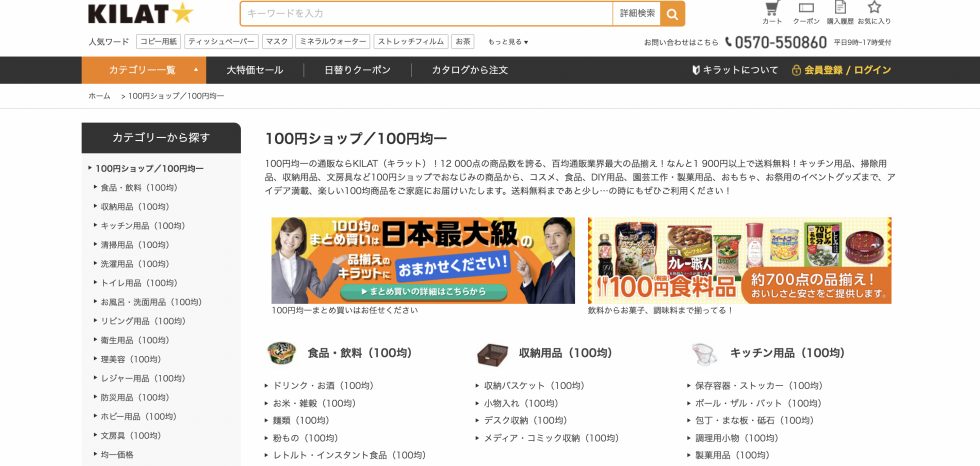980x466 pixels.
Task: Click the 収納用品 storage basket icon
Action: pyautogui.click(x=492, y=353)
